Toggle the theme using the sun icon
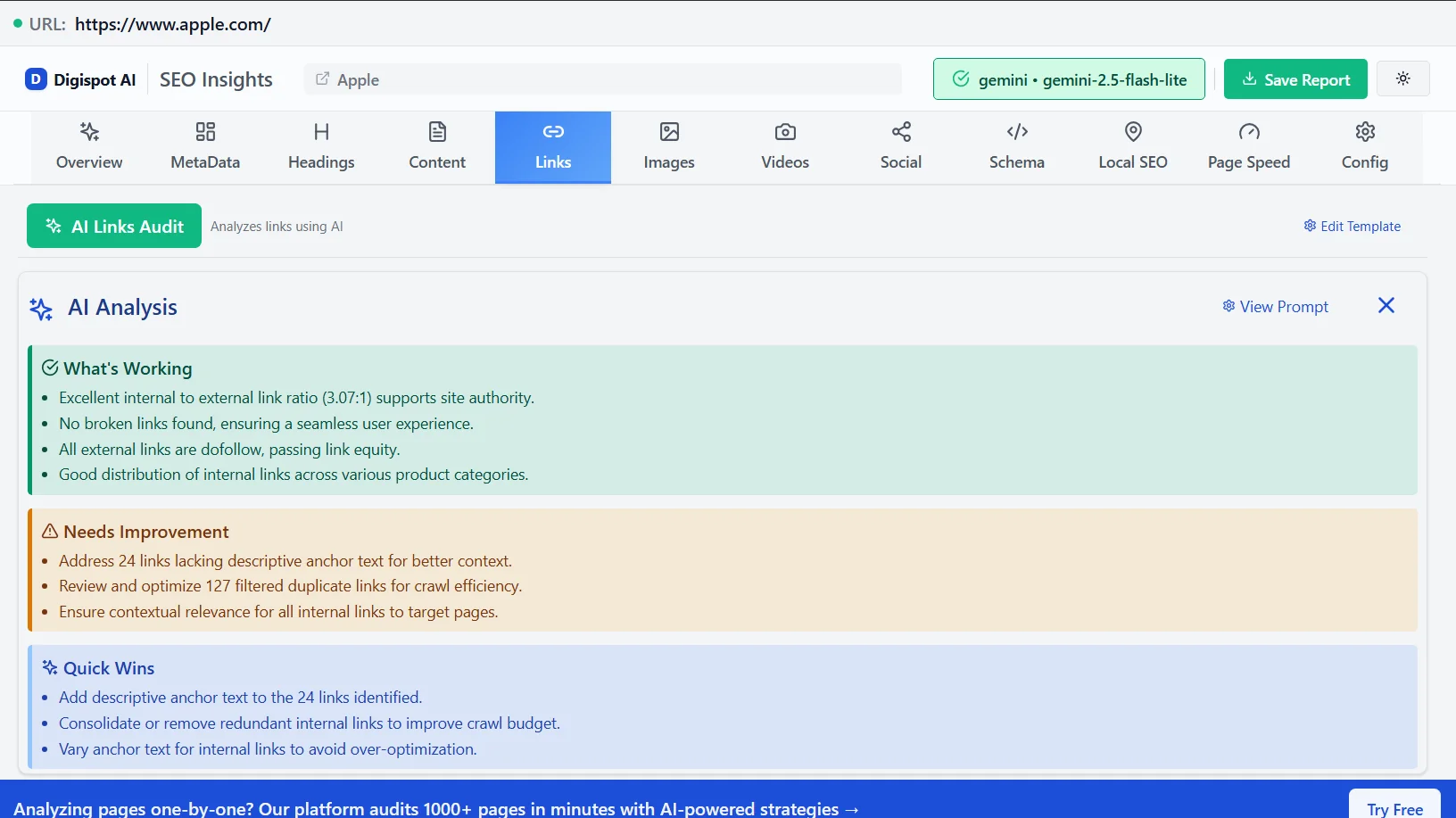1456x818 pixels. [1403, 78]
